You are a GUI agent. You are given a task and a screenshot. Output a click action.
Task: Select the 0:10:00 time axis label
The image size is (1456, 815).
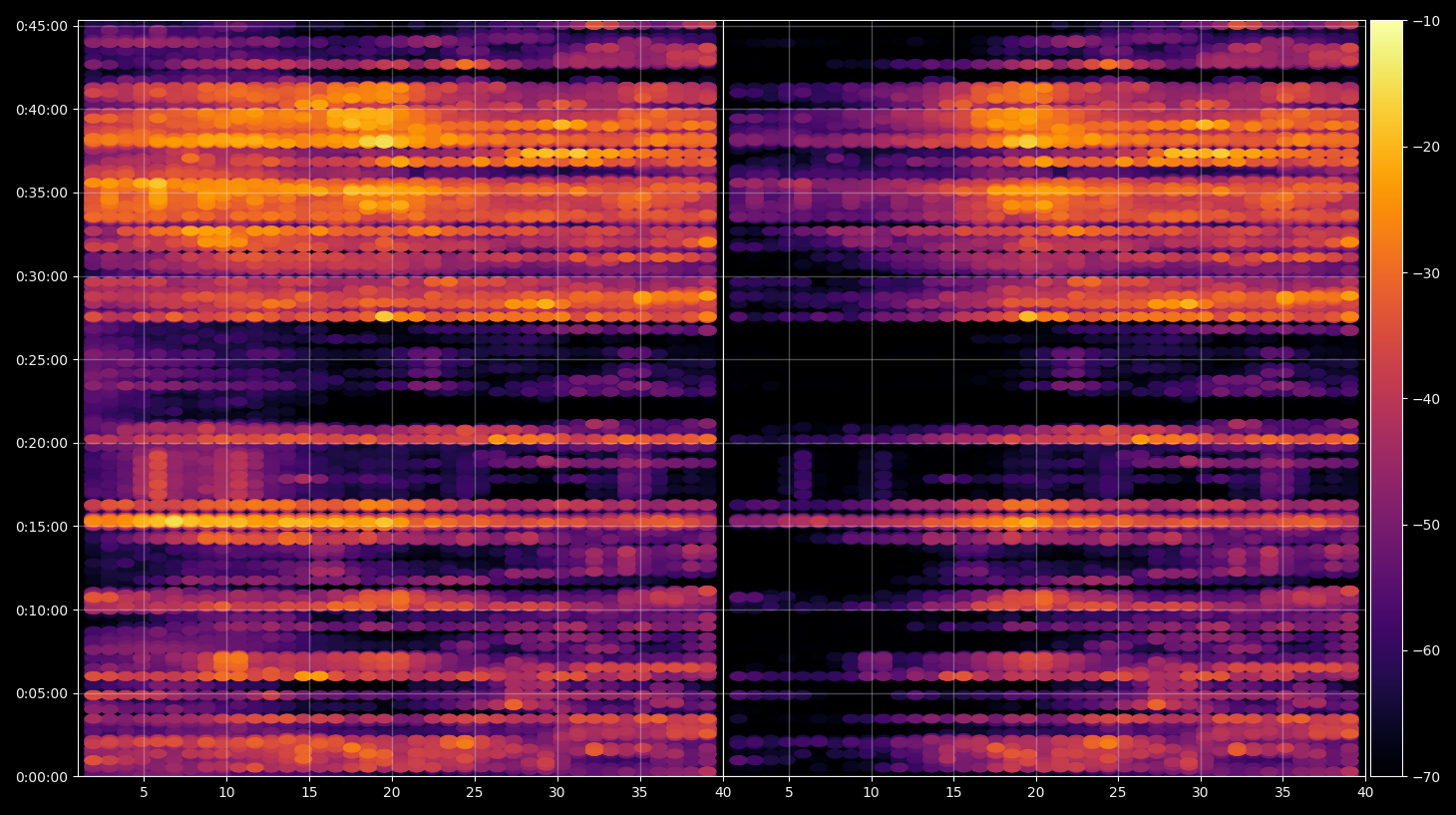tap(42, 611)
